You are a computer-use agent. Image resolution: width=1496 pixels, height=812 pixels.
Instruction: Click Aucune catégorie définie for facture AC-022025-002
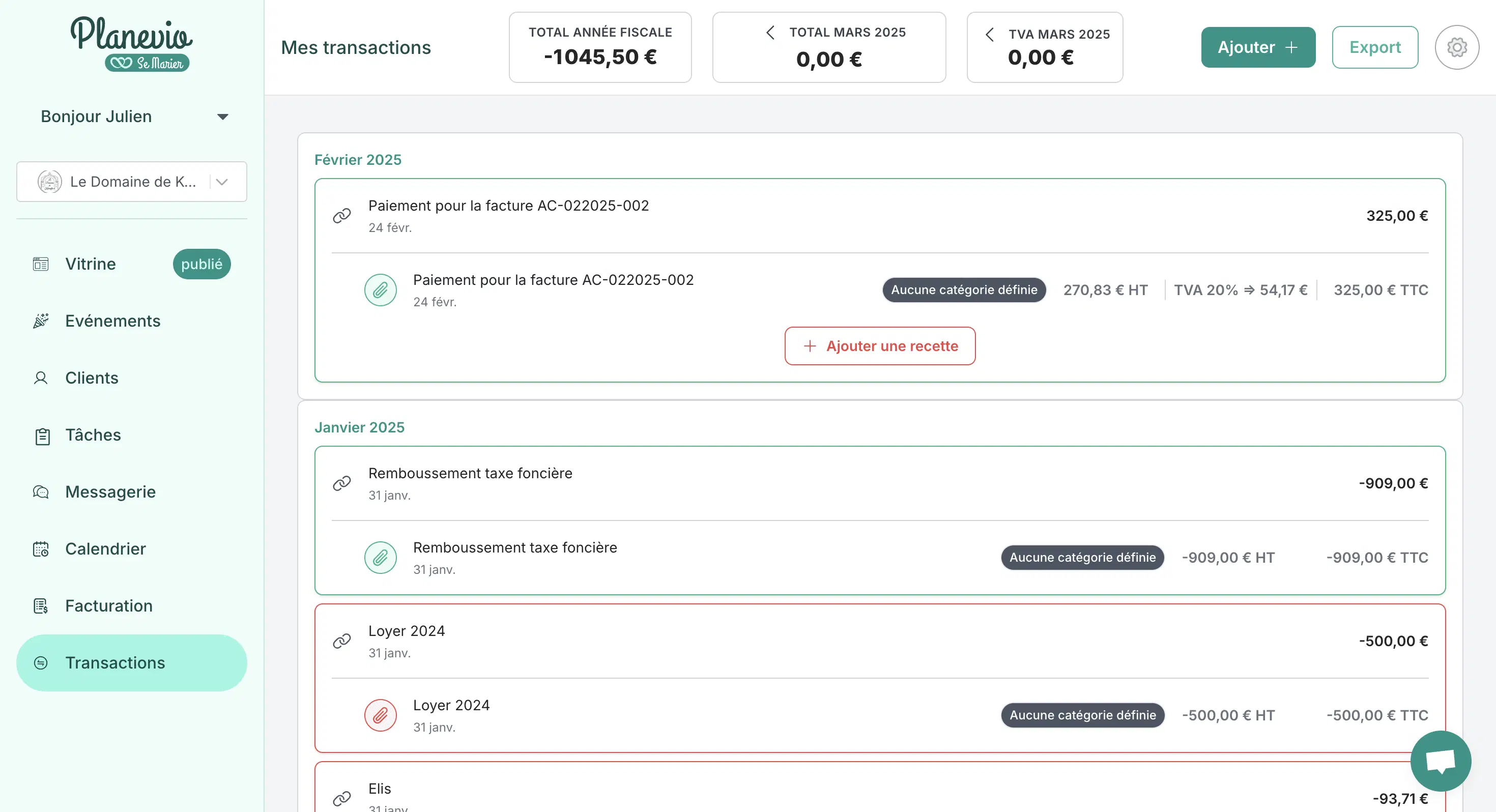[964, 290]
